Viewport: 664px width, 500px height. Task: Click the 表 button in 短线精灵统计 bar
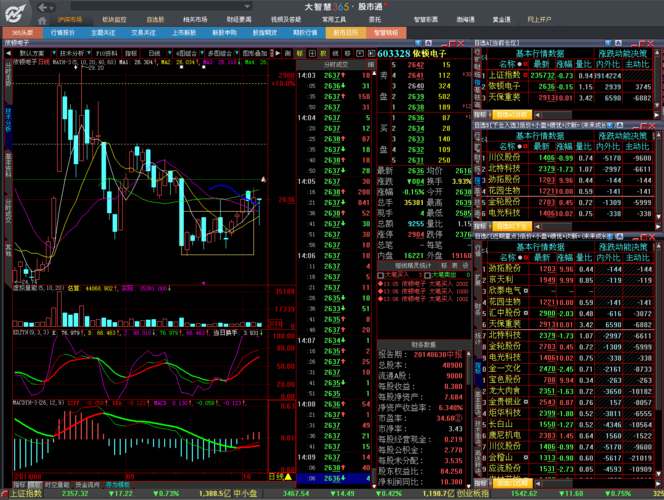pyautogui.click(x=454, y=265)
